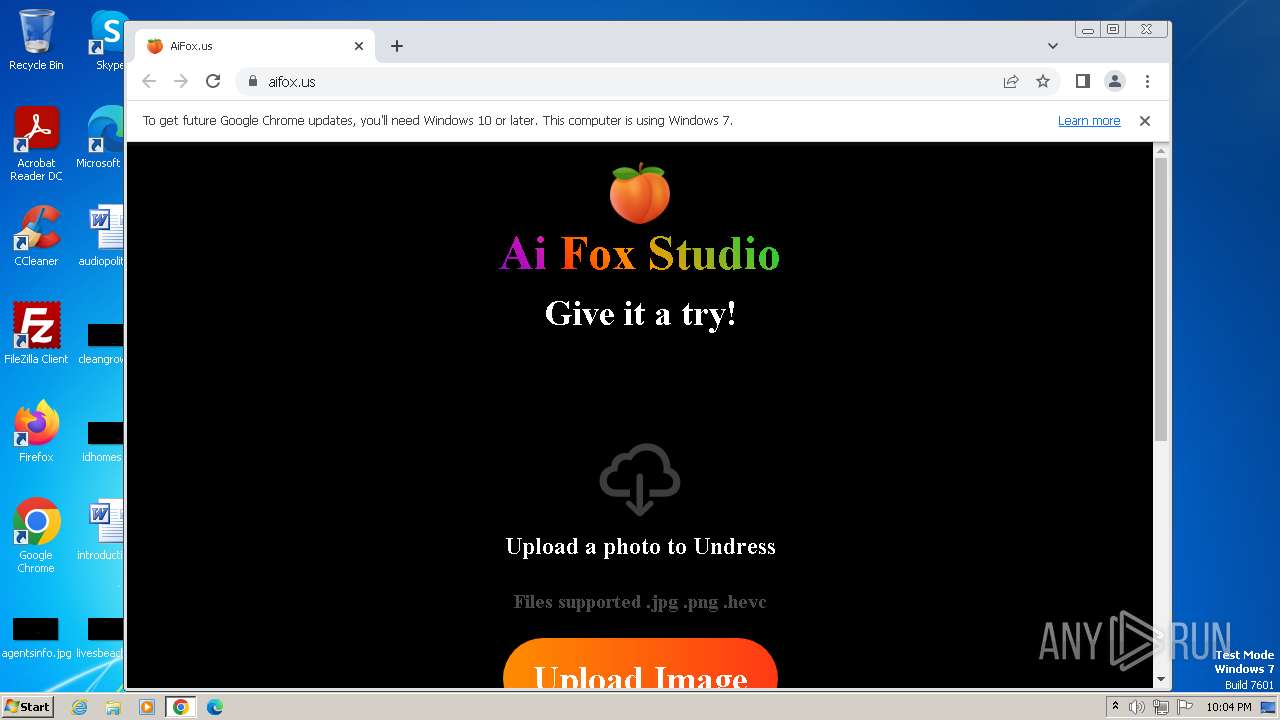Expand the tab search chevron
Image resolution: width=1280 pixels, height=720 pixels.
click(1053, 46)
